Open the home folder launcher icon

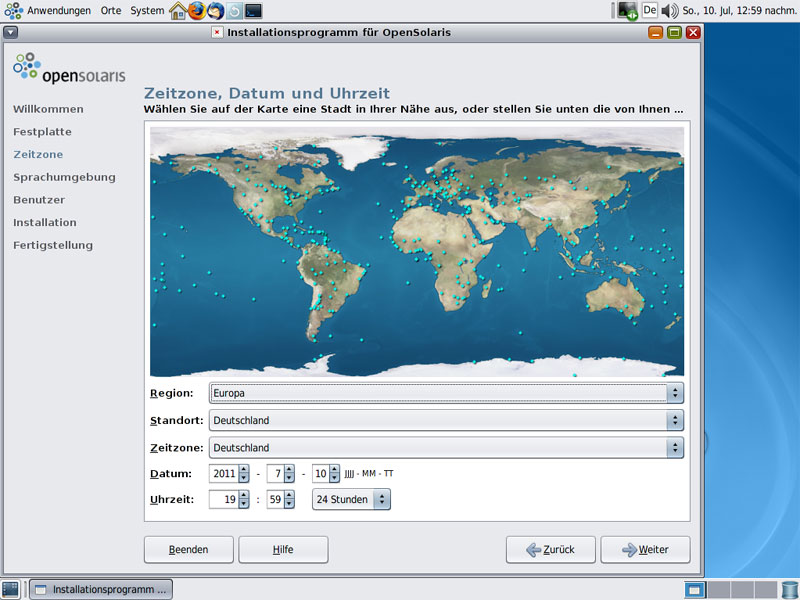coord(178,11)
